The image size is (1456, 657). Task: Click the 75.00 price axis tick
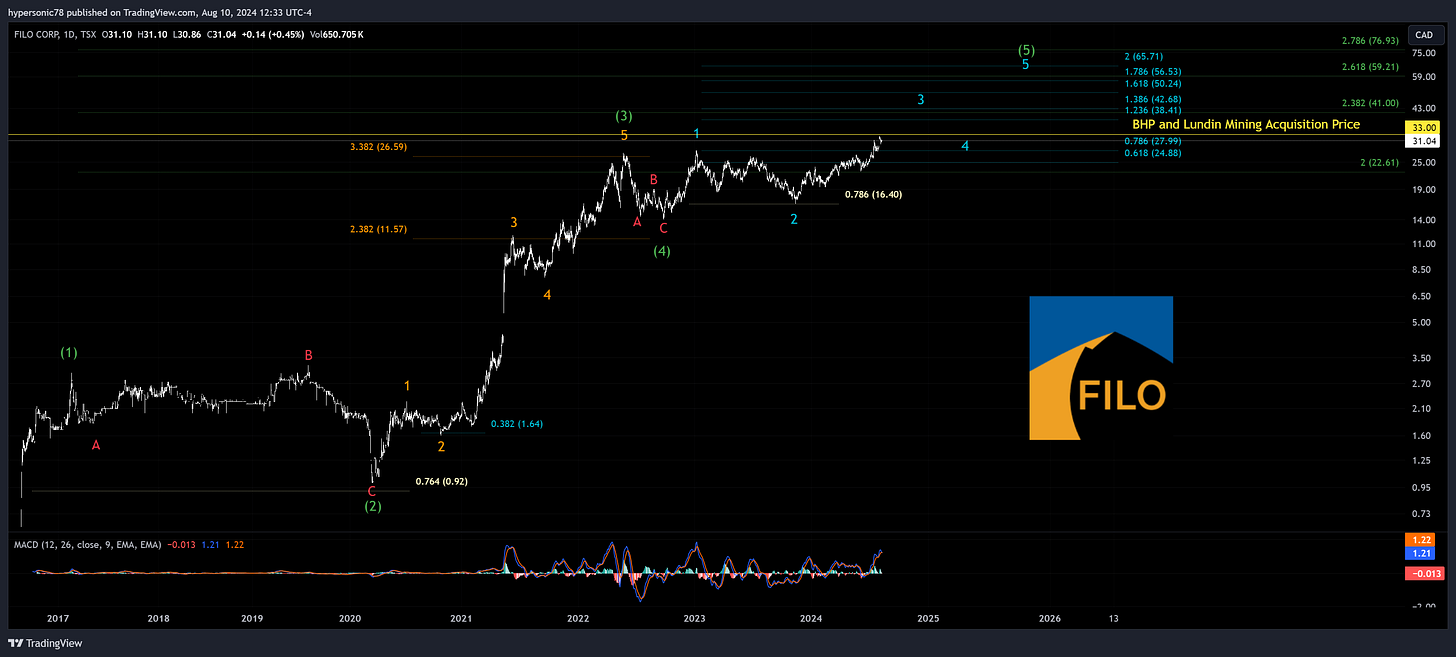coord(1426,54)
